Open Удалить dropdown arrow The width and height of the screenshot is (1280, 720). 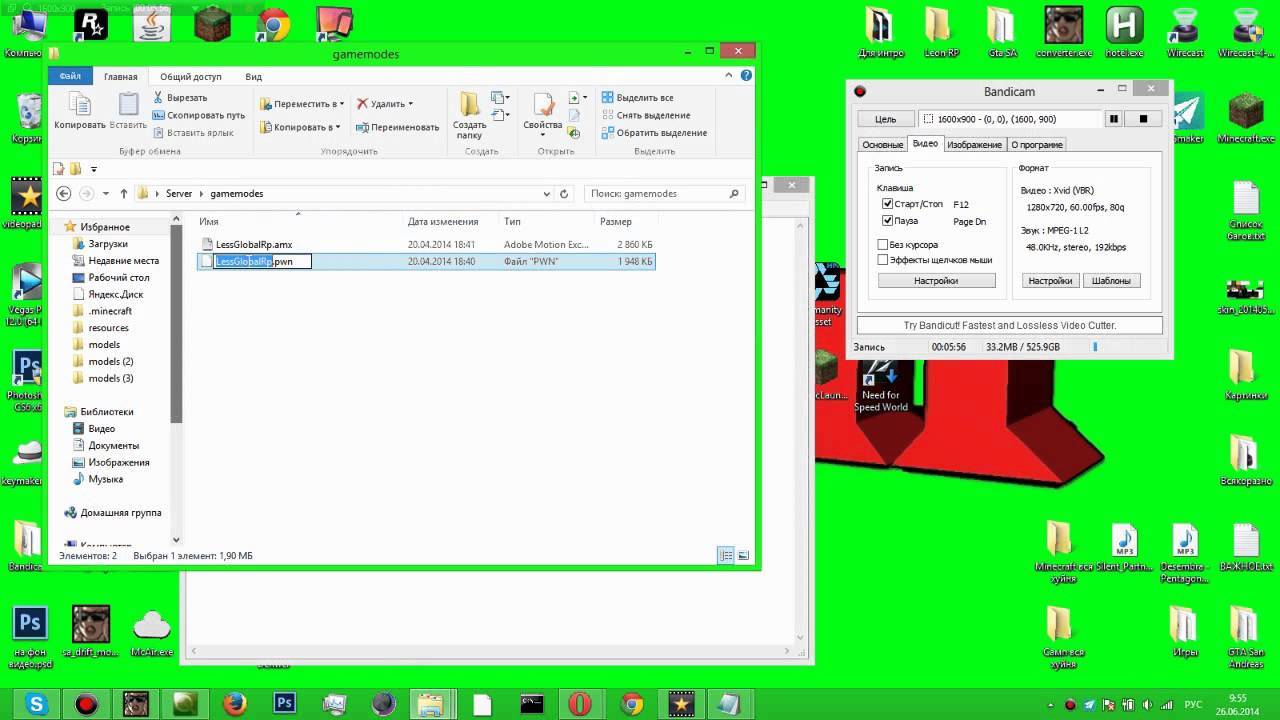click(410, 104)
